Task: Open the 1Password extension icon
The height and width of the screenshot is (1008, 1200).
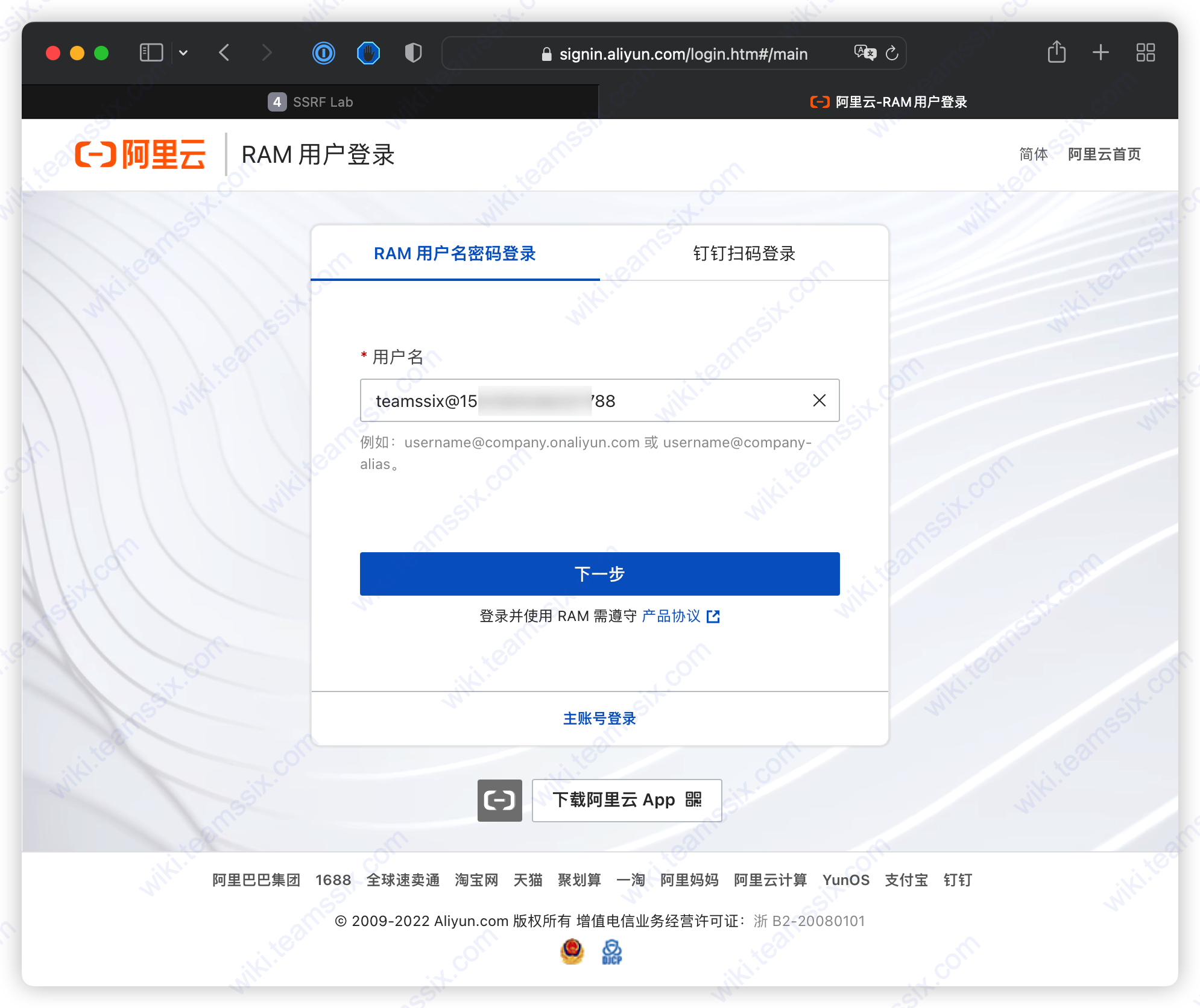Action: [x=324, y=53]
